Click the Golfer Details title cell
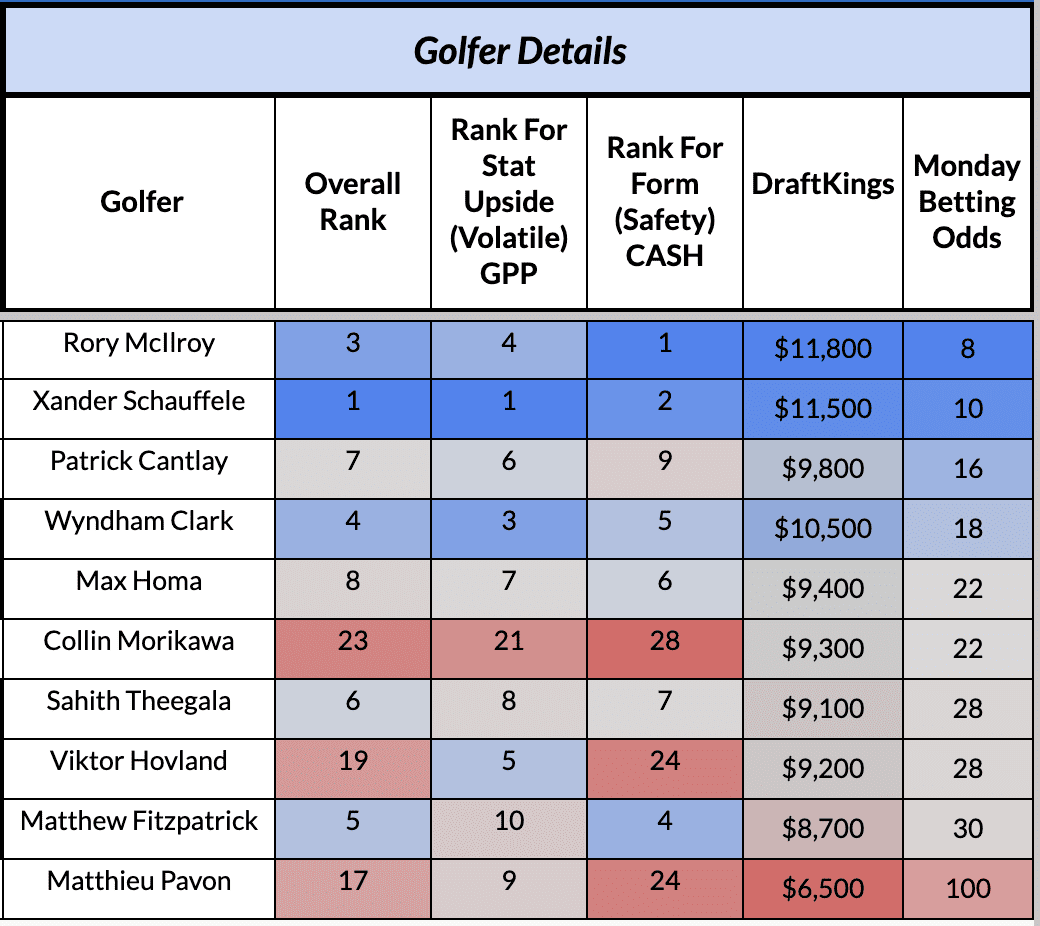Screen dimensions: 1040x926 (518, 50)
